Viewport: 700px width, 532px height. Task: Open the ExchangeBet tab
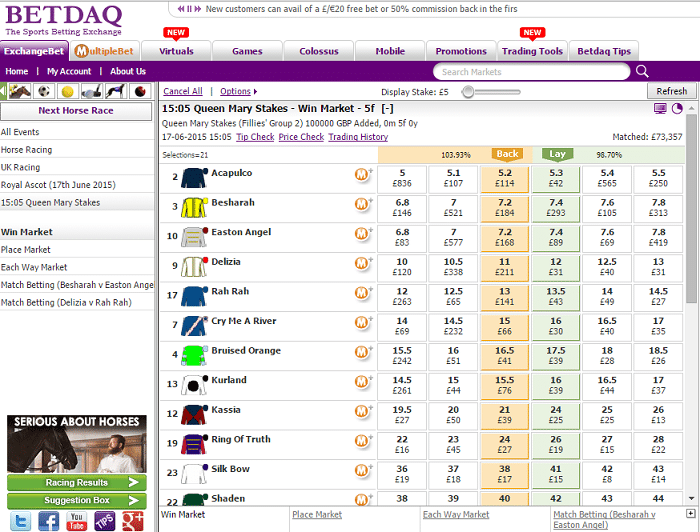(x=34, y=51)
